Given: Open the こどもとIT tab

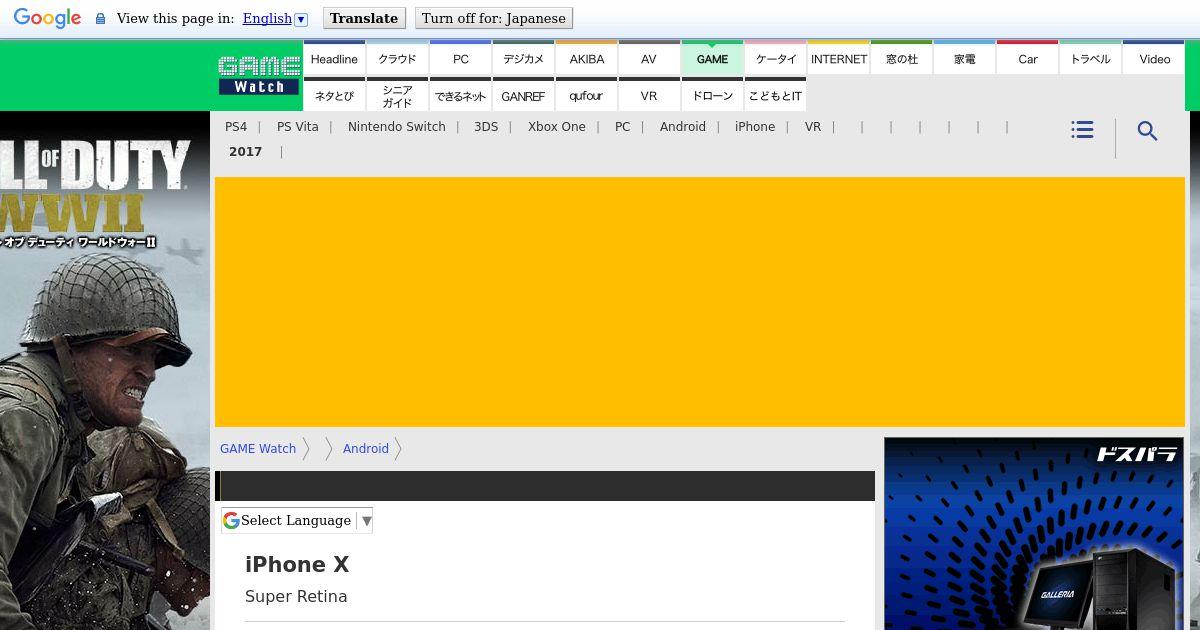Looking at the screenshot, I should pos(775,96).
